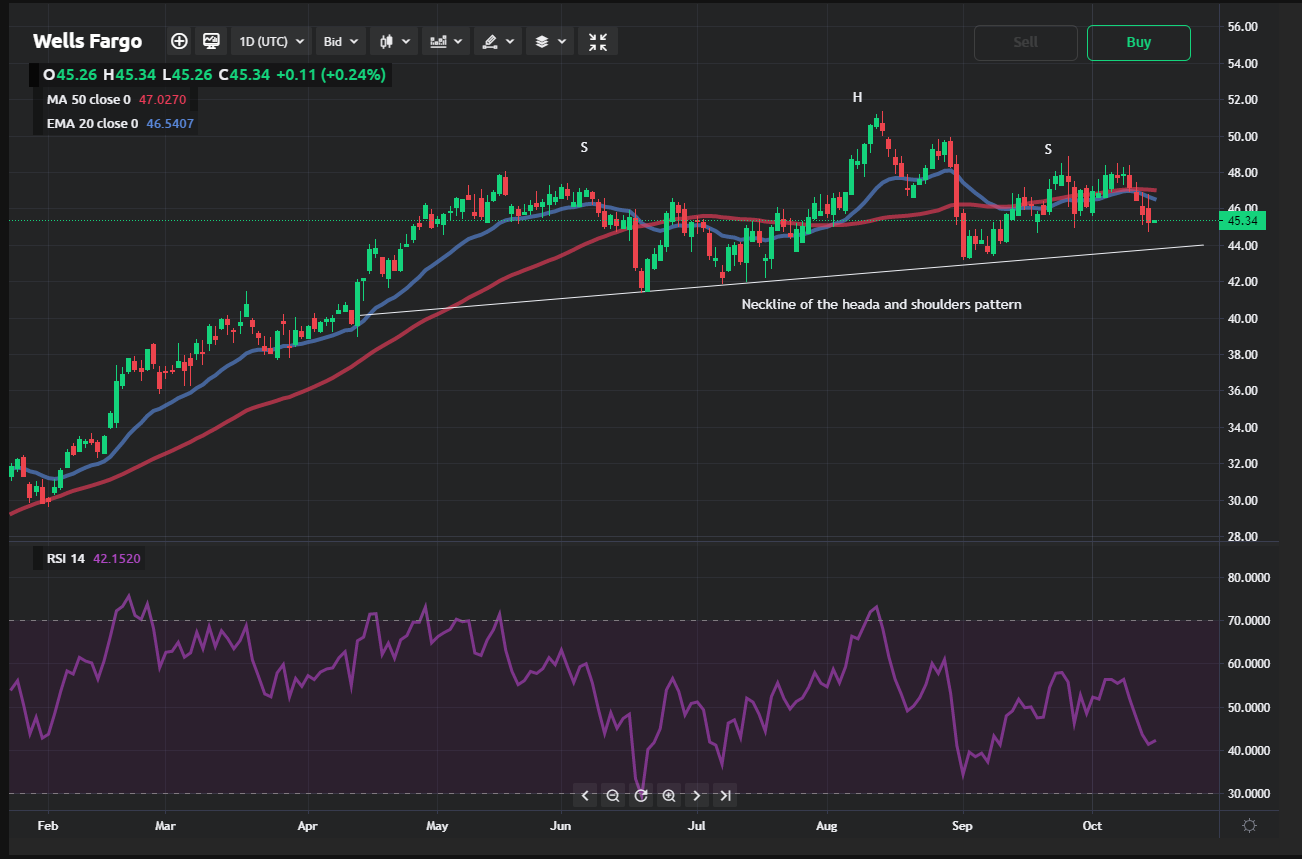Click the Aug label on time axis
This screenshot has height=859, width=1302.
826,826
